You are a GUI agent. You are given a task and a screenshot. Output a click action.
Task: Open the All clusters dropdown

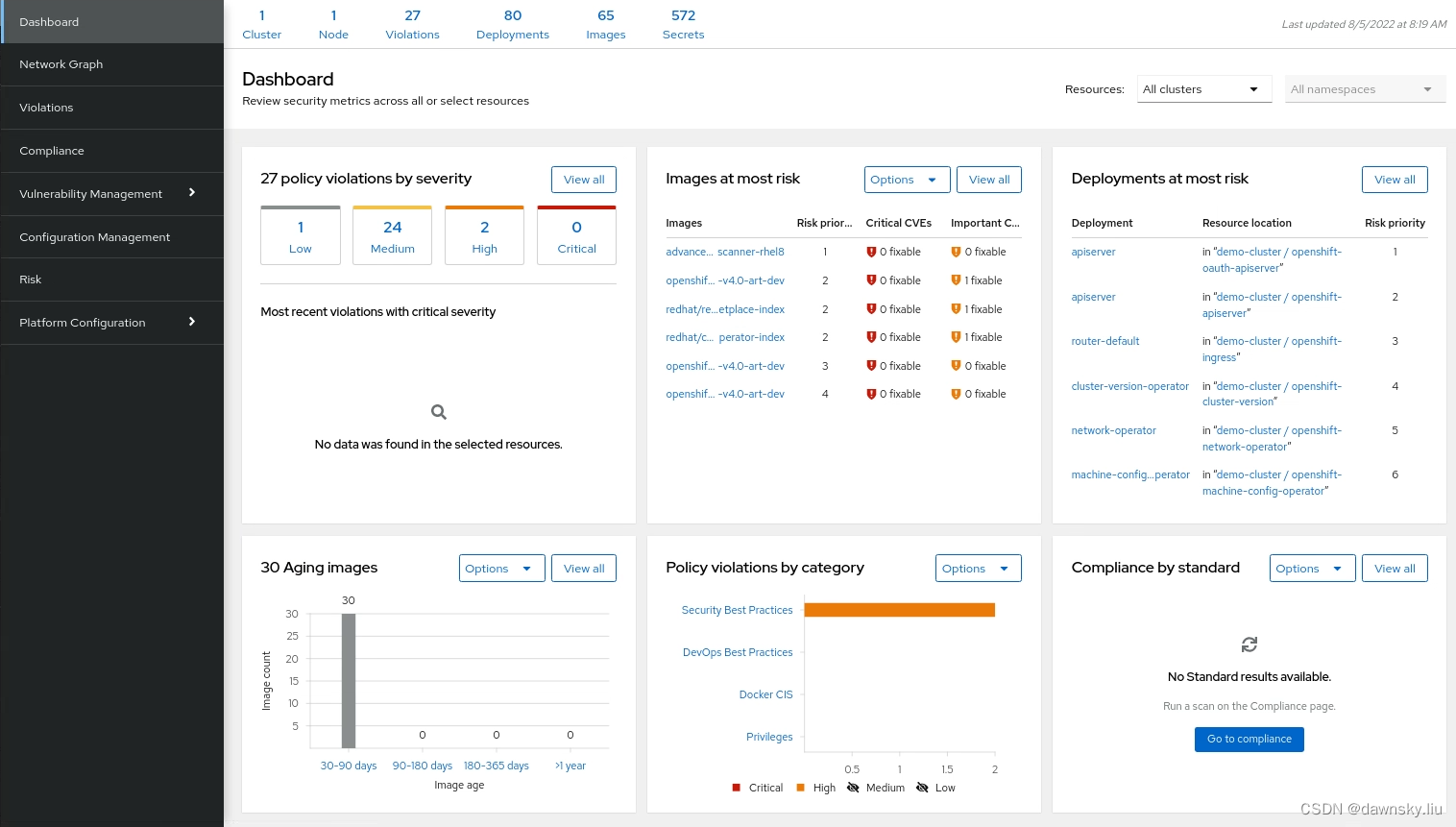[x=1204, y=89]
